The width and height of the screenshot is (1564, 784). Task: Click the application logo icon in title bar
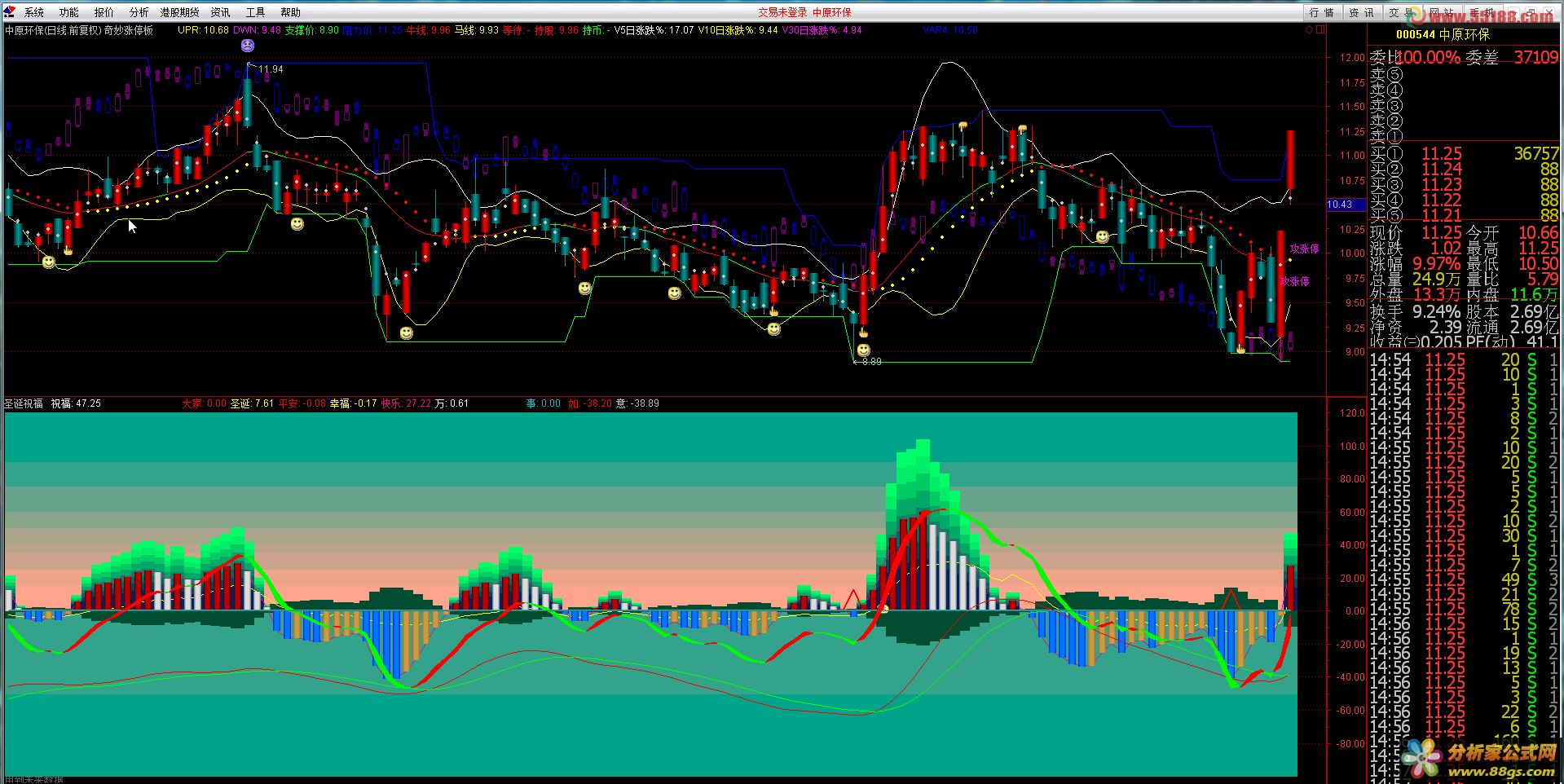pos(9,11)
